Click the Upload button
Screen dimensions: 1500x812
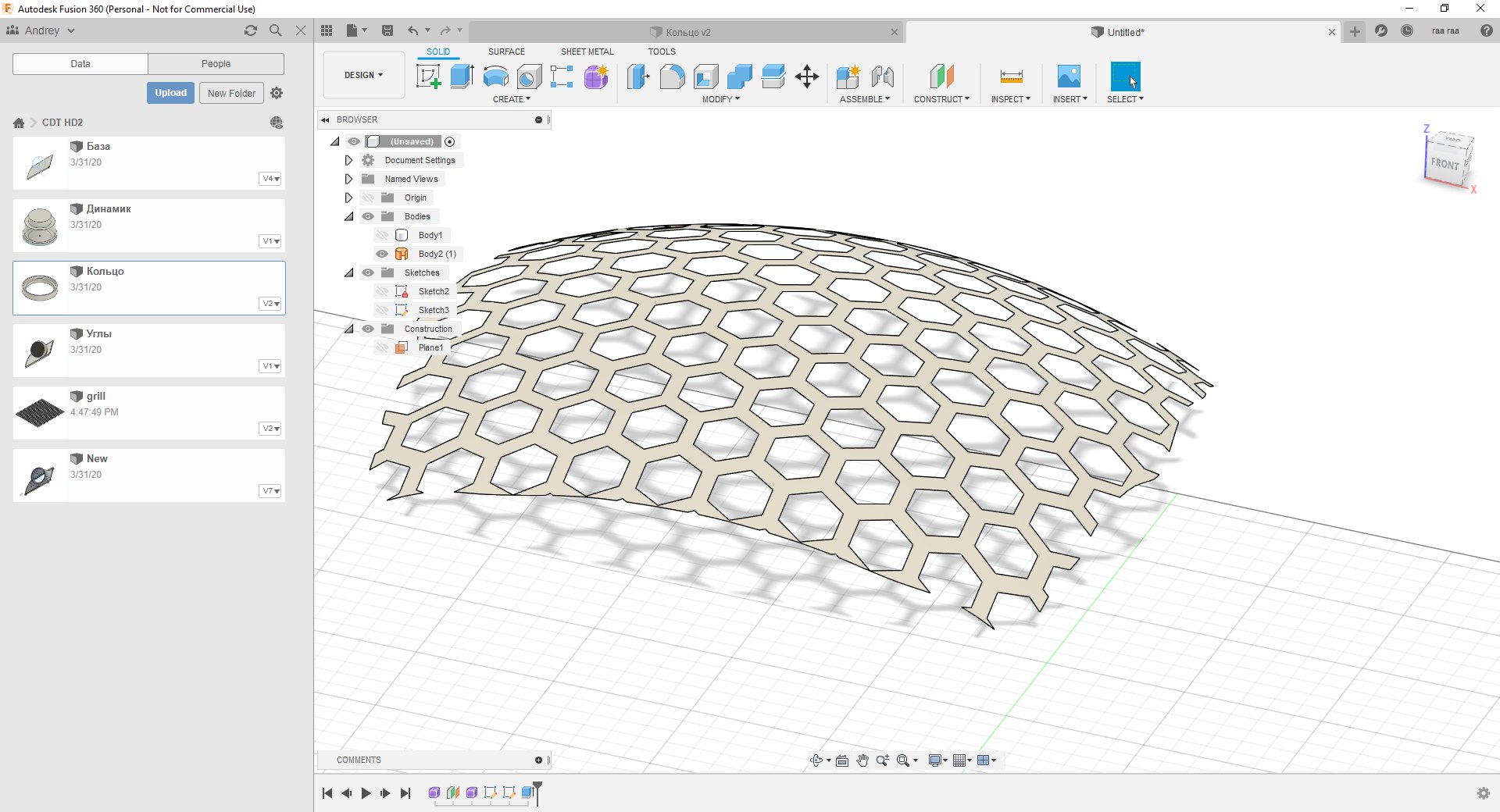[170, 93]
